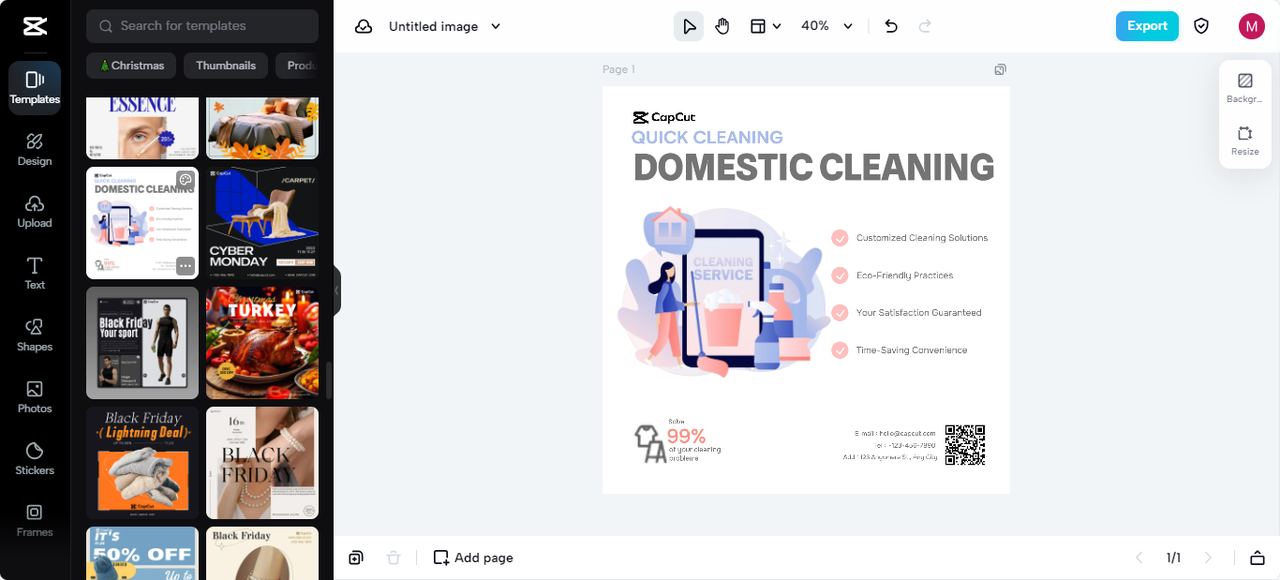The image size is (1280, 580).
Task: Go to previous page arrow
Action: (1138, 558)
